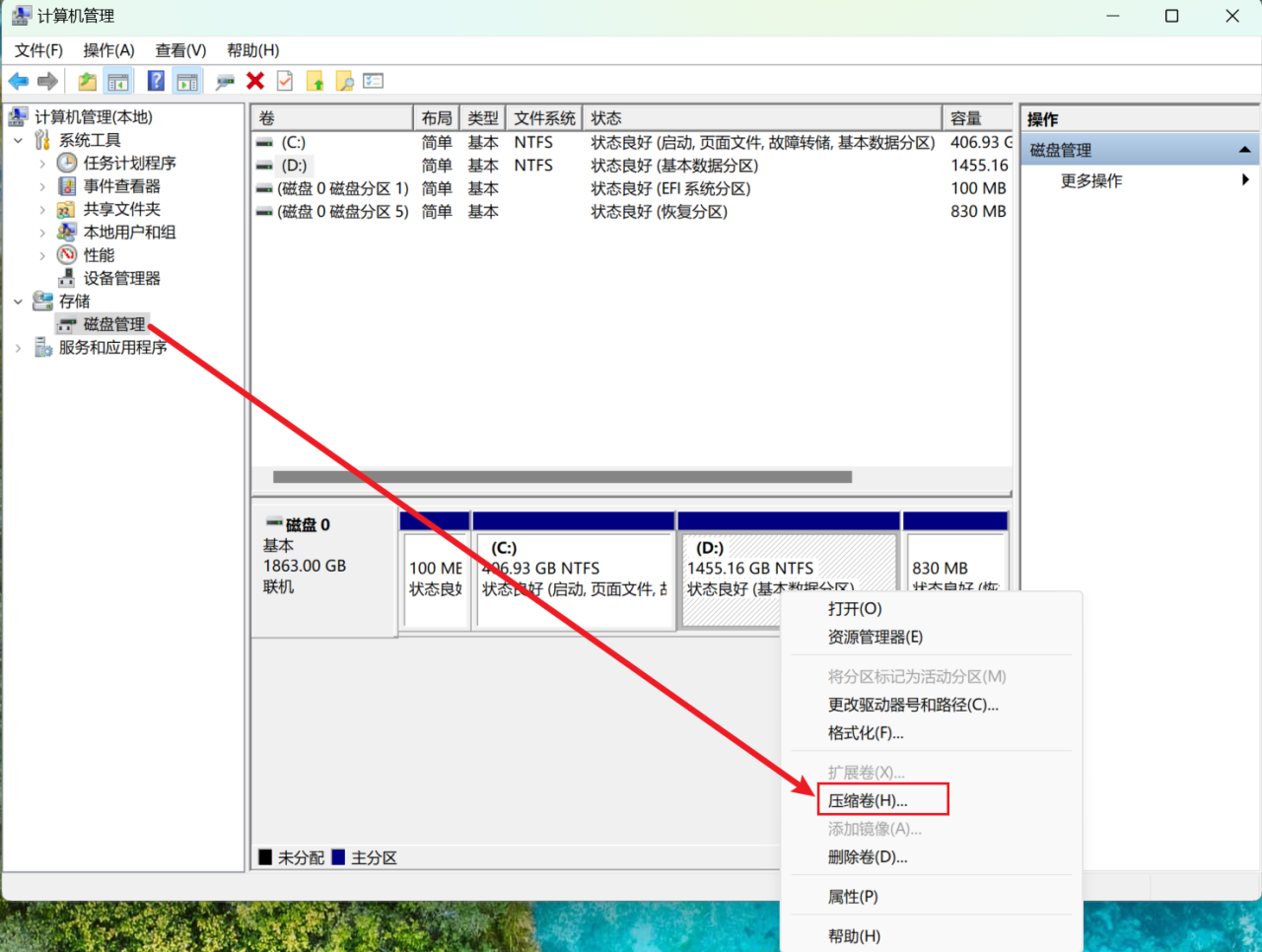This screenshot has height=952, width=1262.
Task: Click the disk connect icon in toolbar
Action: (x=225, y=82)
